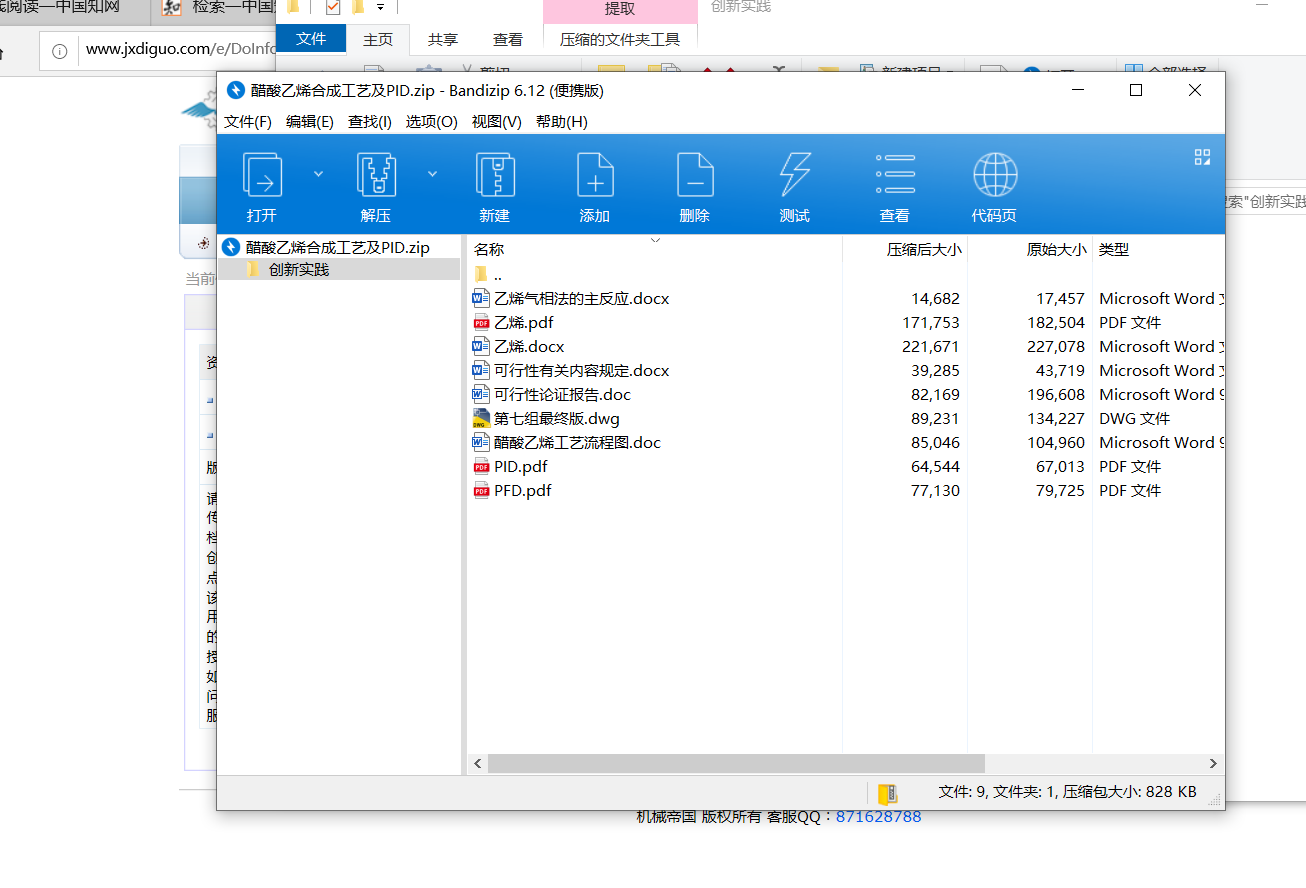Click the pink 提取 contextual tab in File Explorer
Screen dimensions: 1306x888
tap(620, 10)
